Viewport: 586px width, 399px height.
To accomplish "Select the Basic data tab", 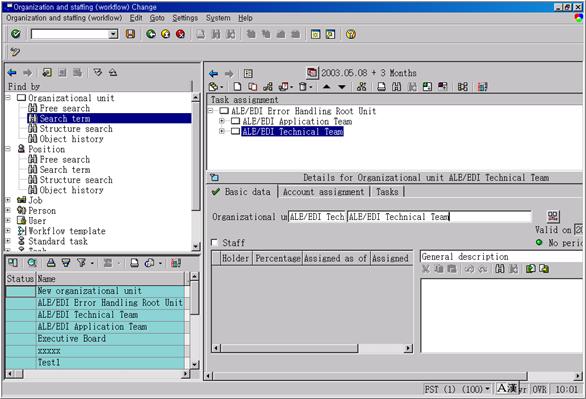I will [x=243, y=192].
